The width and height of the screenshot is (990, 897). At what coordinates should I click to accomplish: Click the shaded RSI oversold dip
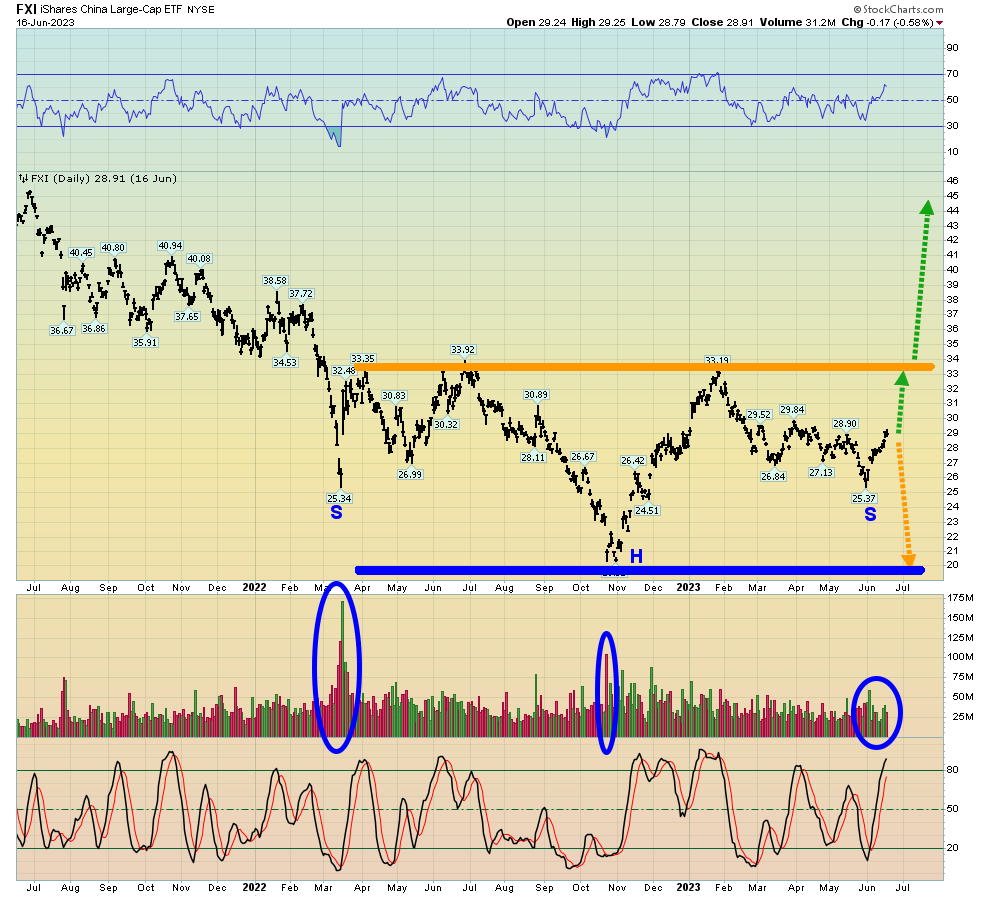tap(336, 137)
